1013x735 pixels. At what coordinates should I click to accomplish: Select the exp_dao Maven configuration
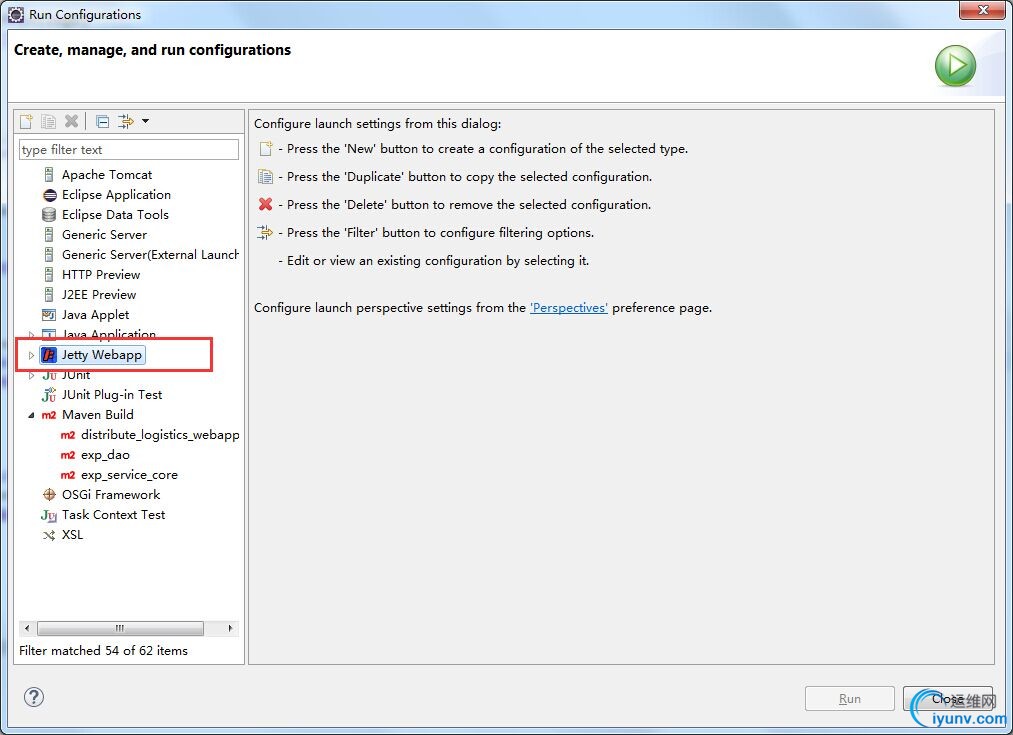105,455
